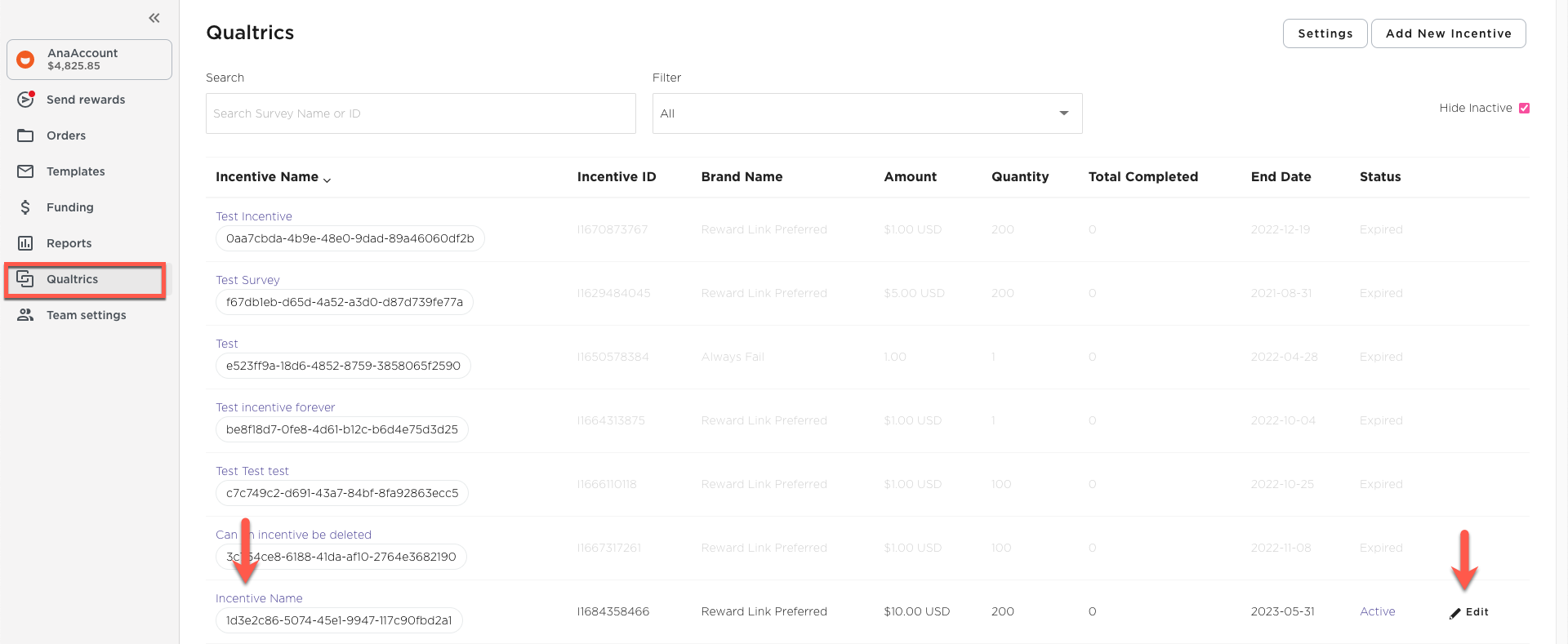Open the Test Survey link

[x=247, y=280]
